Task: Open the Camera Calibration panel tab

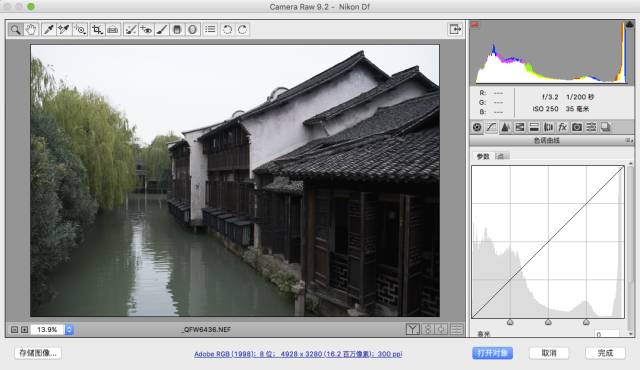Action: point(577,127)
